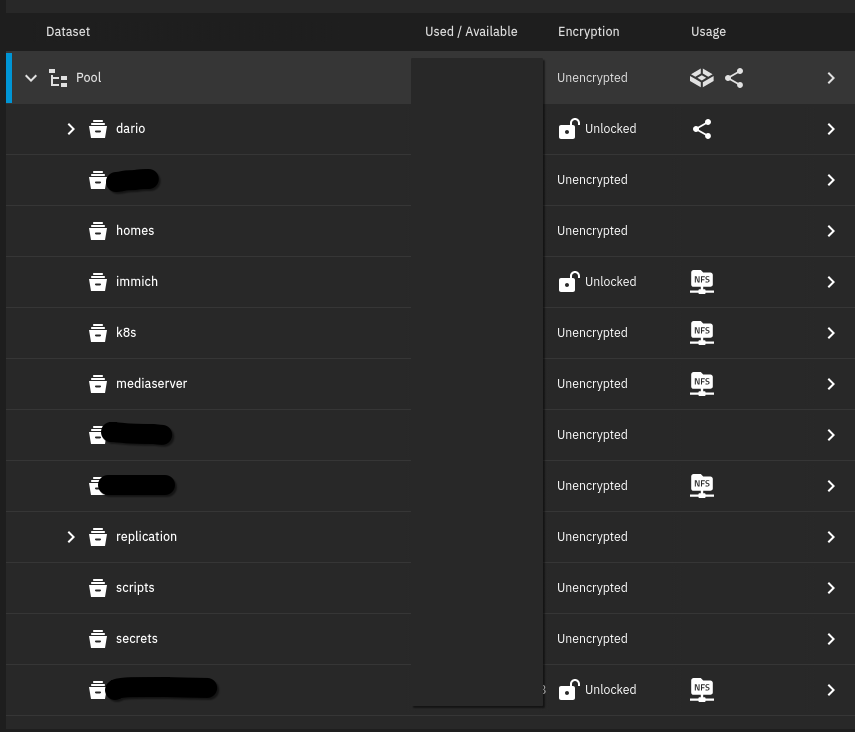Select the secrets dataset name

(137, 639)
